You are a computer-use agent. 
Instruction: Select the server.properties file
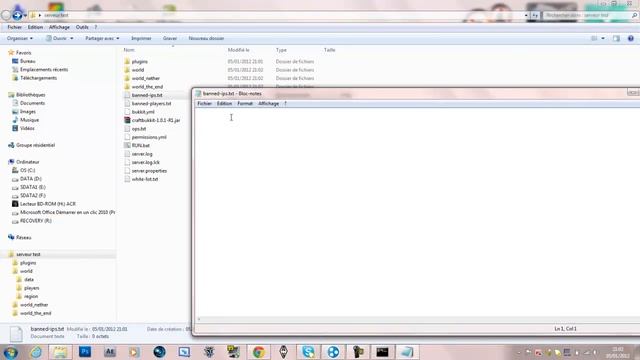tap(146, 171)
